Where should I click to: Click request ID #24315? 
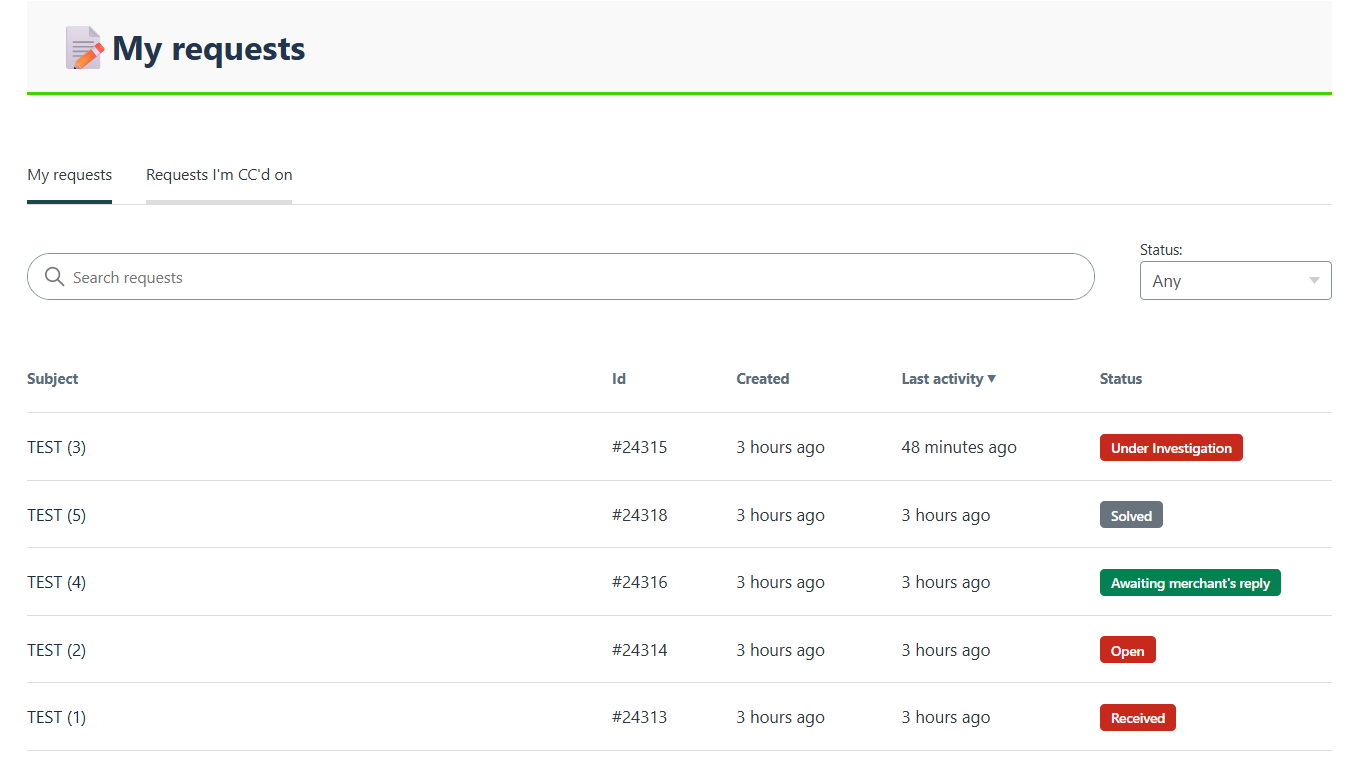coord(639,447)
